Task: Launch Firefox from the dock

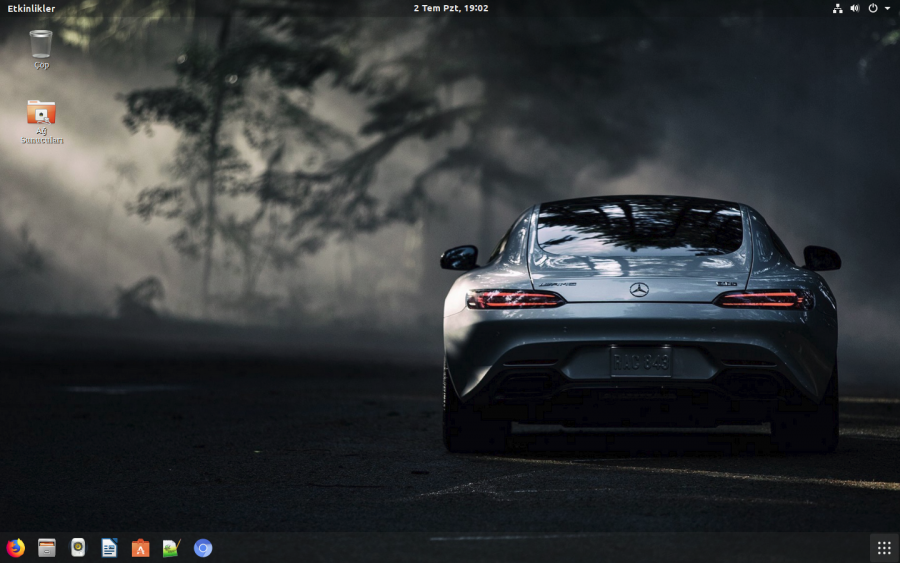Action: (15, 548)
